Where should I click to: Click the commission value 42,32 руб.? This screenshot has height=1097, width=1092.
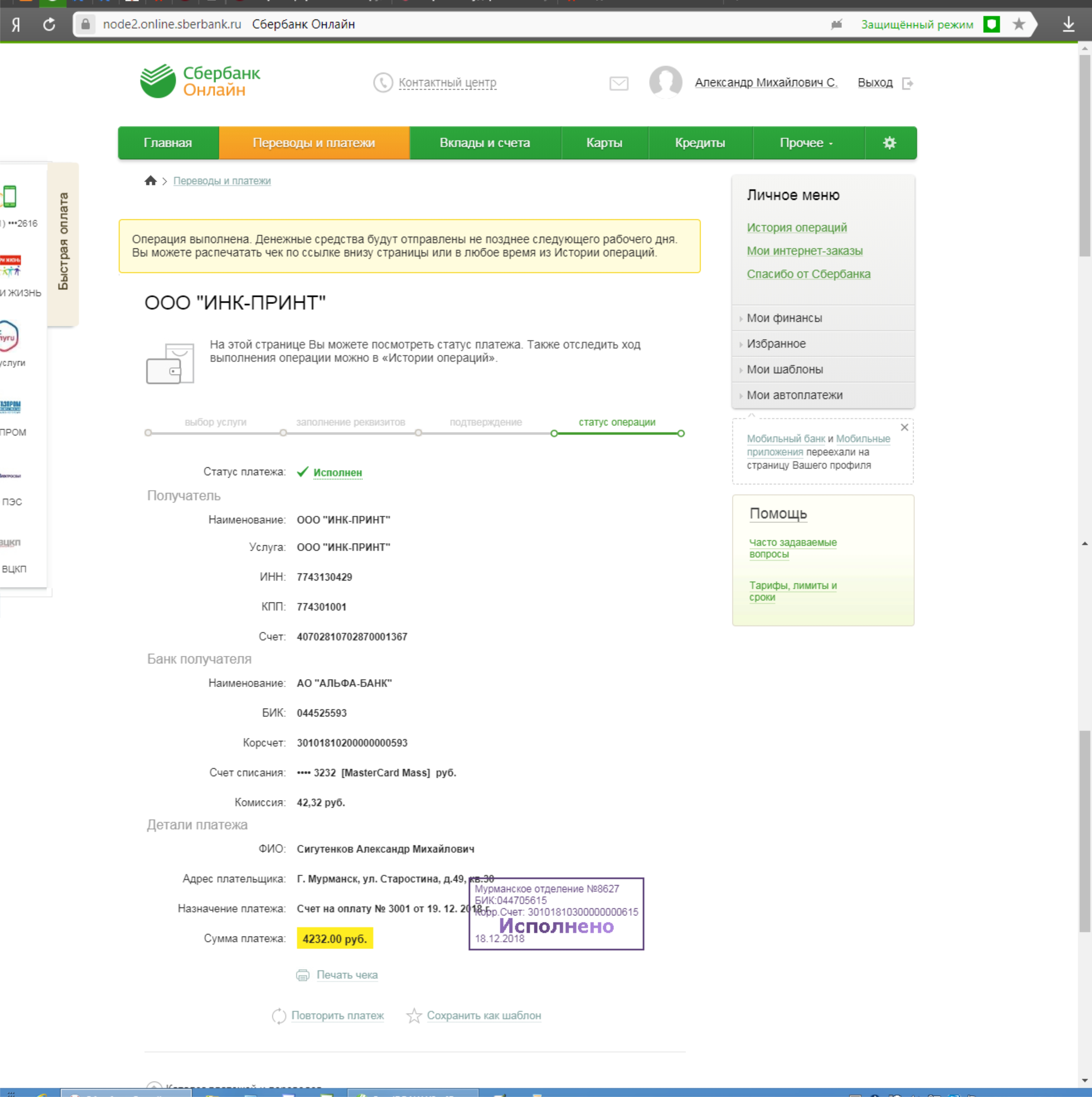(x=321, y=803)
